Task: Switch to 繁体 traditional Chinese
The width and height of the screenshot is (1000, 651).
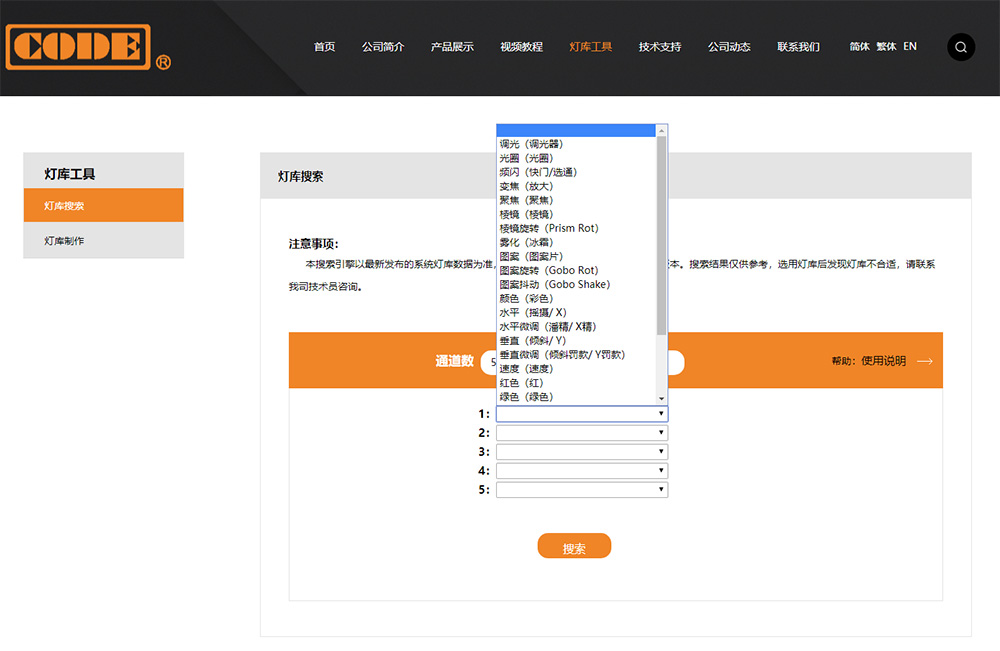Action: pyautogui.click(x=886, y=46)
